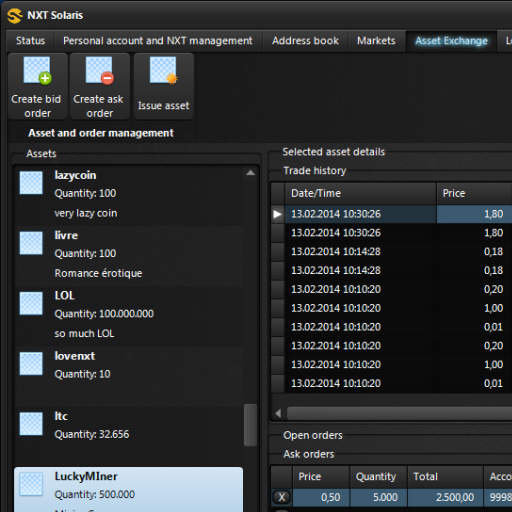Click the LOL asset name
512x512 pixels.
[x=64, y=296]
